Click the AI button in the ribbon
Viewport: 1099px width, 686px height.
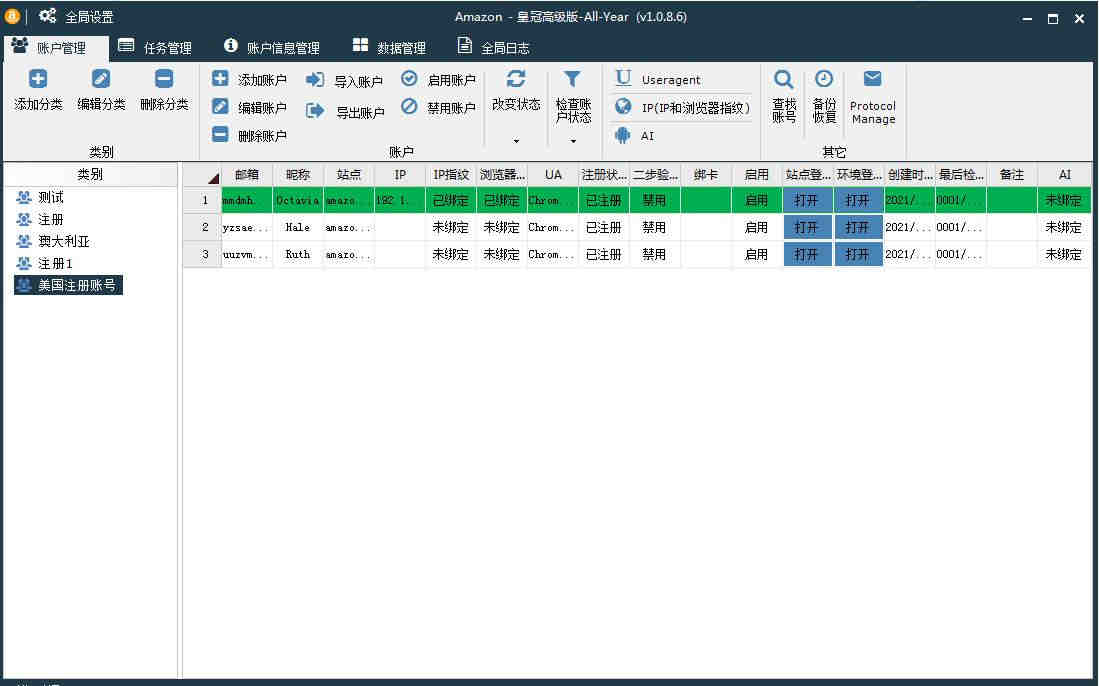(634, 135)
